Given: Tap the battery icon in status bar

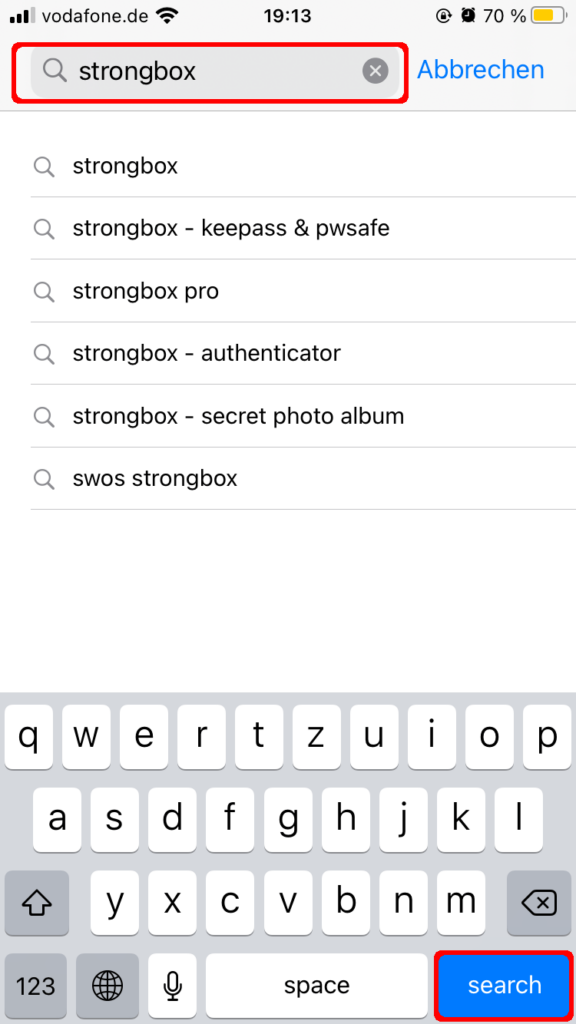Looking at the screenshot, I should [x=548, y=16].
